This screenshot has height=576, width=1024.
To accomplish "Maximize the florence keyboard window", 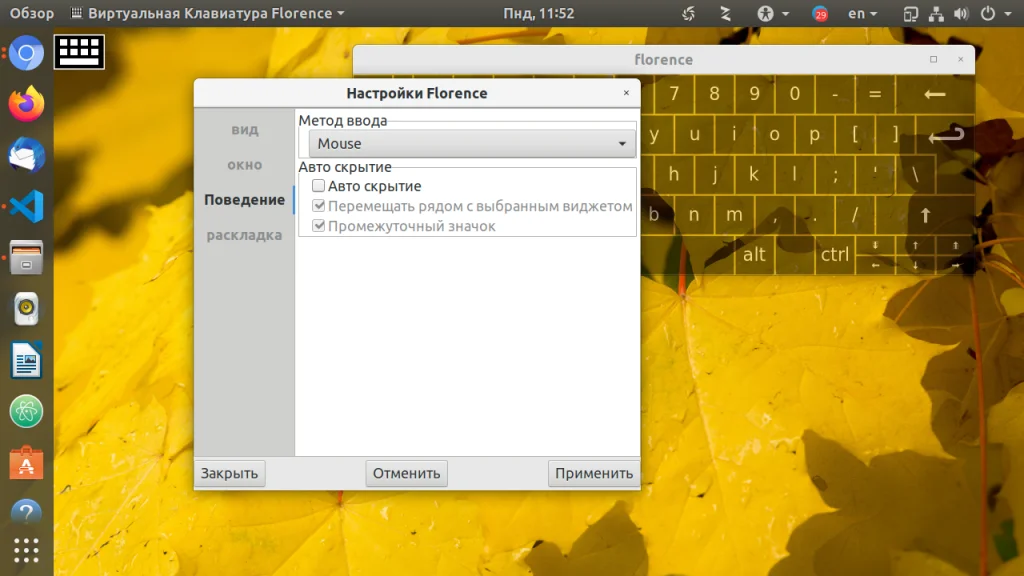I will (x=934, y=59).
